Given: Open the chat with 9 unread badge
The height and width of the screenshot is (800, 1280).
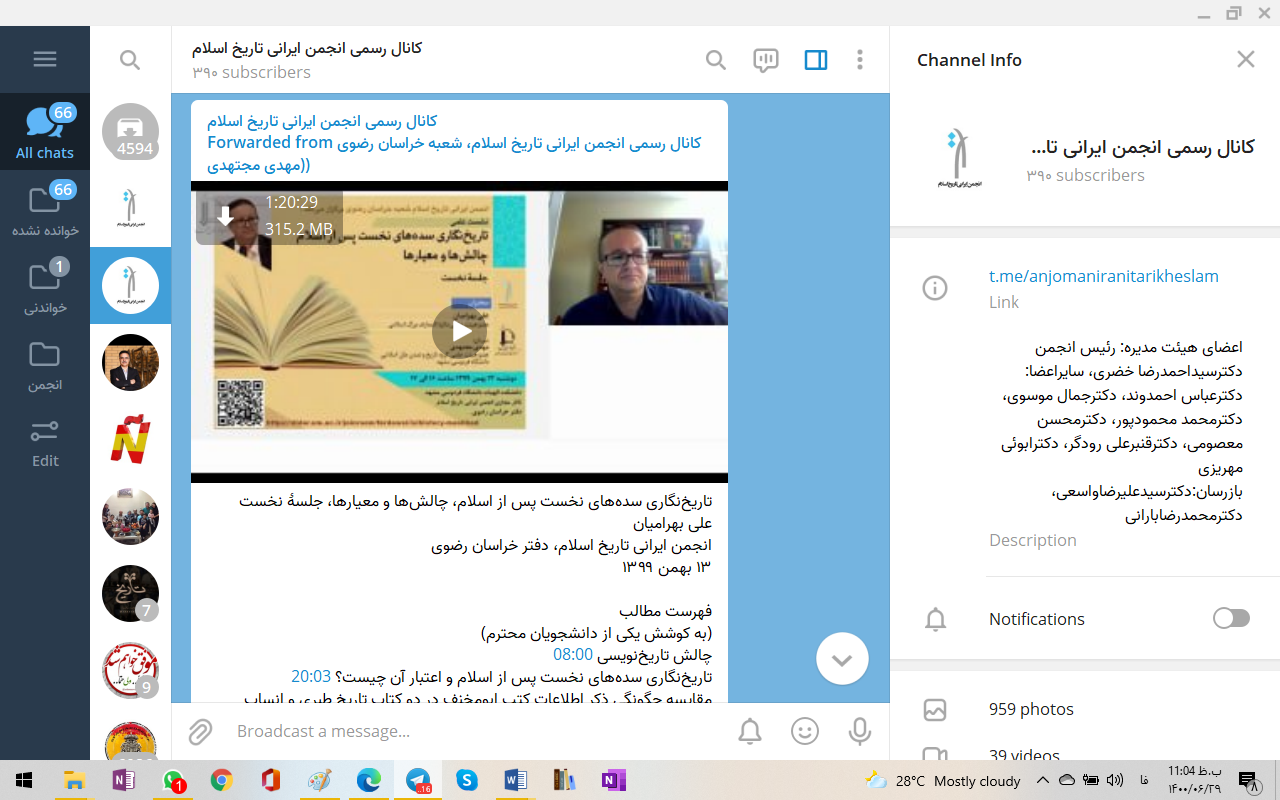Looking at the screenshot, I should coord(130,670).
